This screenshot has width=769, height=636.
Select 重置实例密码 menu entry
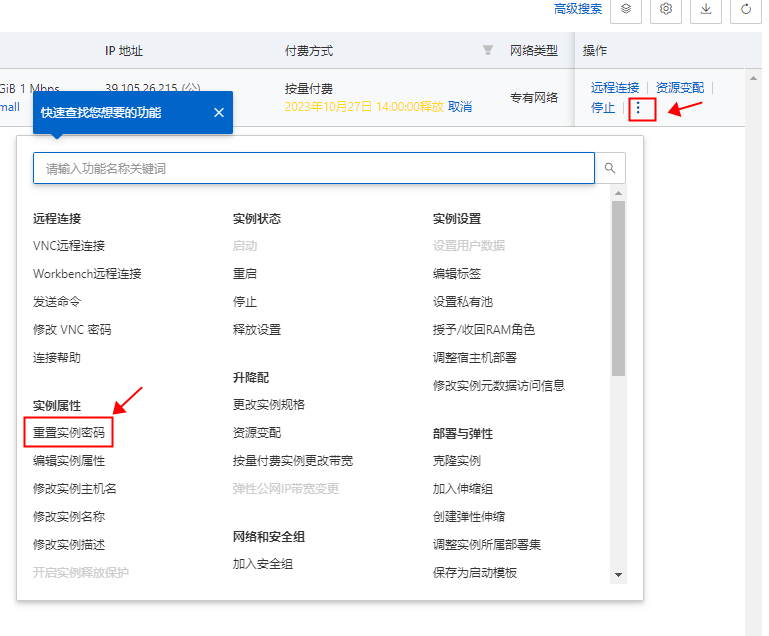click(69, 432)
